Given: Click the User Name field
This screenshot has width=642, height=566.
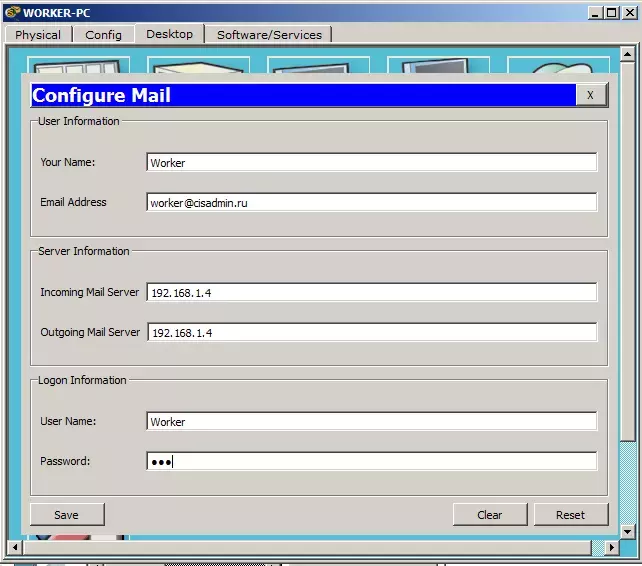Looking at the screenshot, I should 371,421.
